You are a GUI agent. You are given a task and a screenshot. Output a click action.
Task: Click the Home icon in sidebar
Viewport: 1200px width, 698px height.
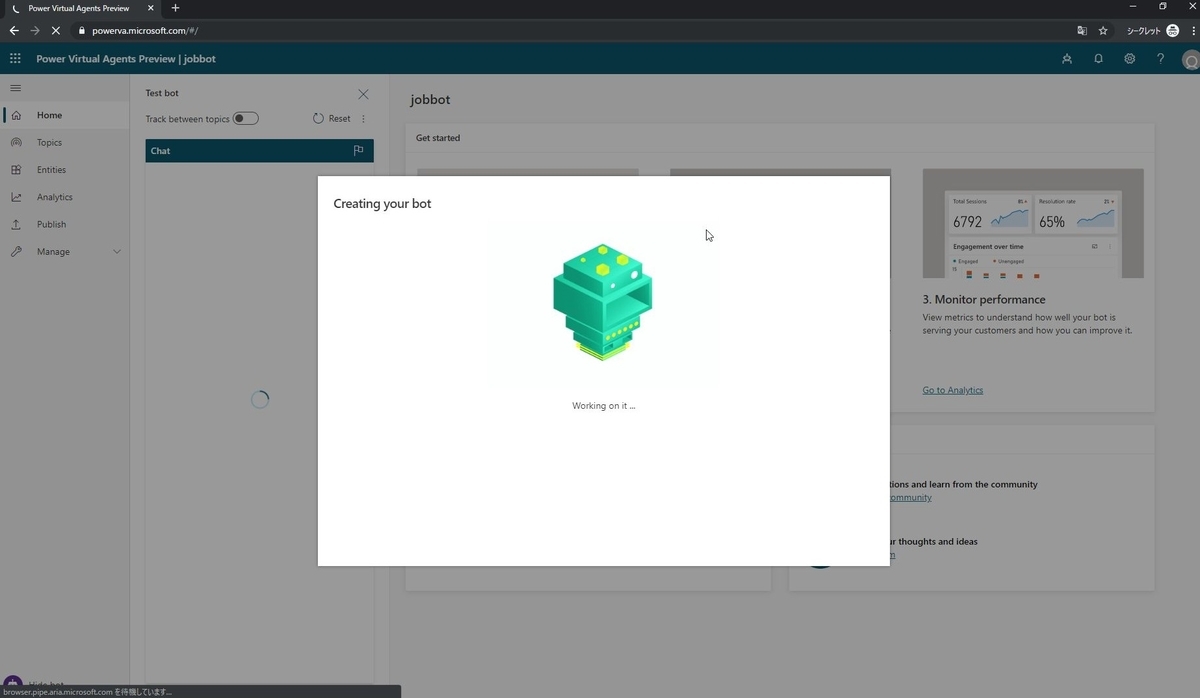(x=16, y=115)
